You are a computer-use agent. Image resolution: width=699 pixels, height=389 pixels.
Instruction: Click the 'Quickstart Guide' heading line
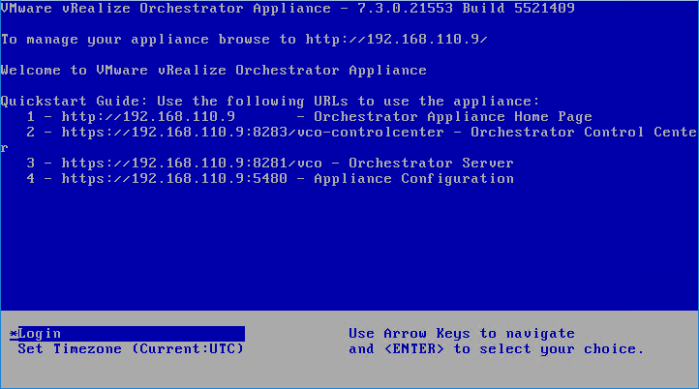pyautogui.click(x=270, y=102)
